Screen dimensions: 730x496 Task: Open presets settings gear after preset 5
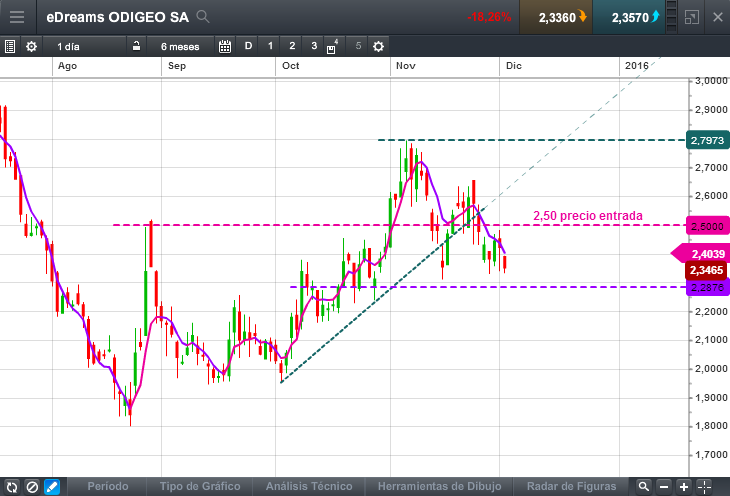(x=379, y=47)
